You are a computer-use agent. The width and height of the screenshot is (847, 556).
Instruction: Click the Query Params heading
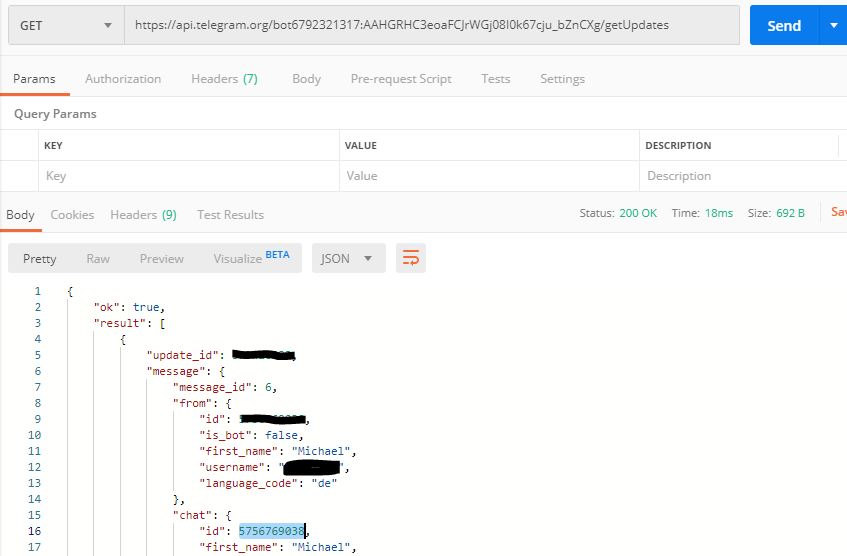pyautogui.click(x=55, y=114)
